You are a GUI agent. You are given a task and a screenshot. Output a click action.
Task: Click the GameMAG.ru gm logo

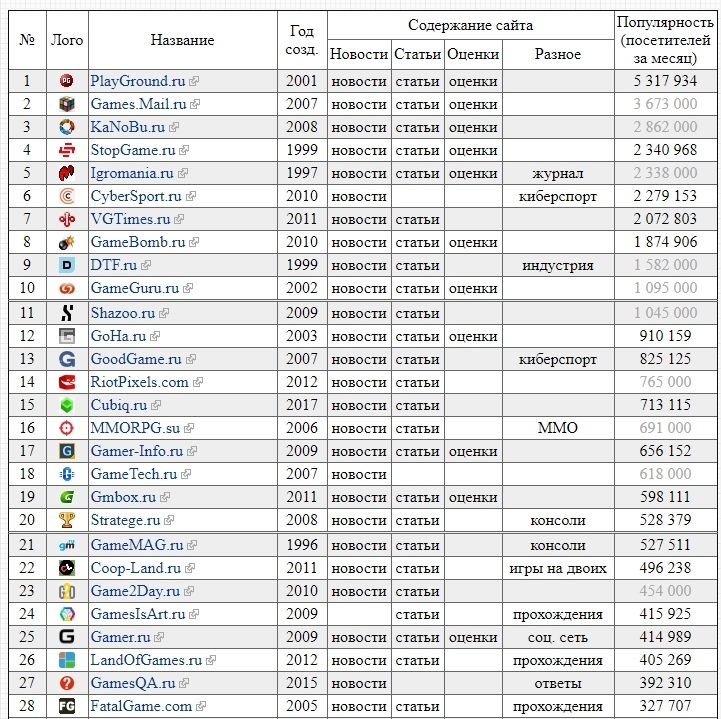pos(67,545)
